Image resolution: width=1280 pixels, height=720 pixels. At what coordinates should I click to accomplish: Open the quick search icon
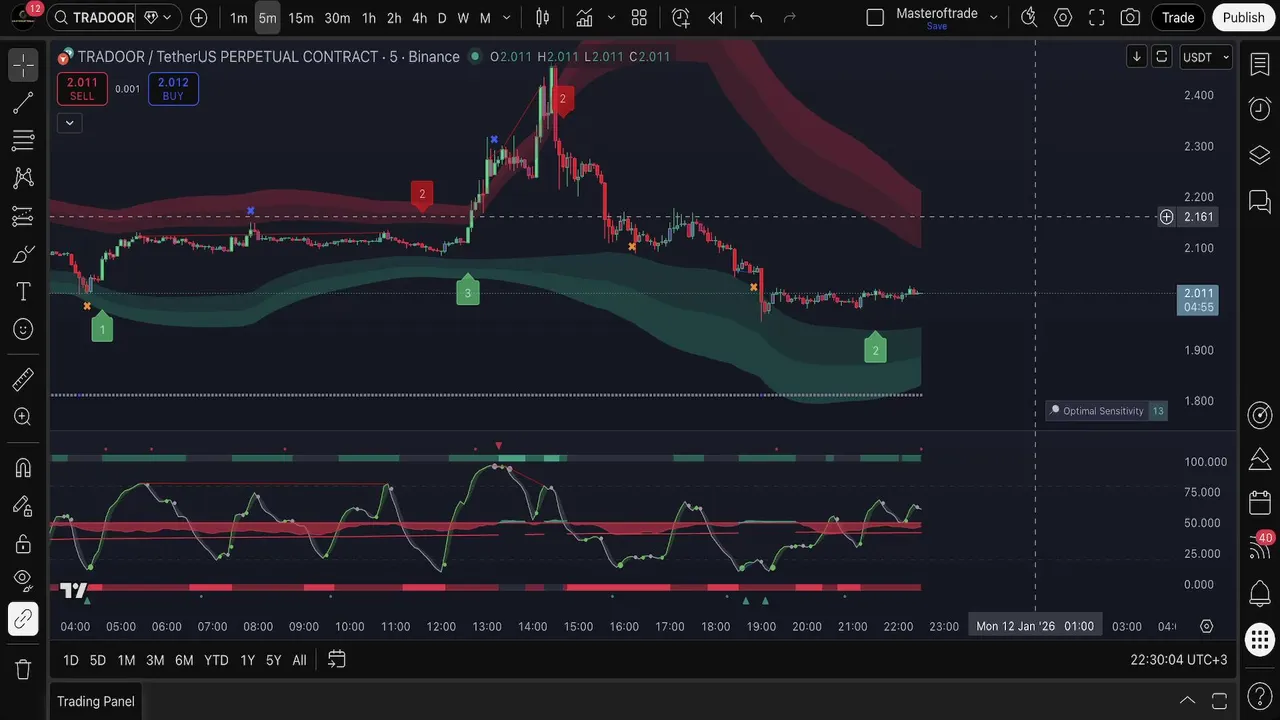point(1029,17)
